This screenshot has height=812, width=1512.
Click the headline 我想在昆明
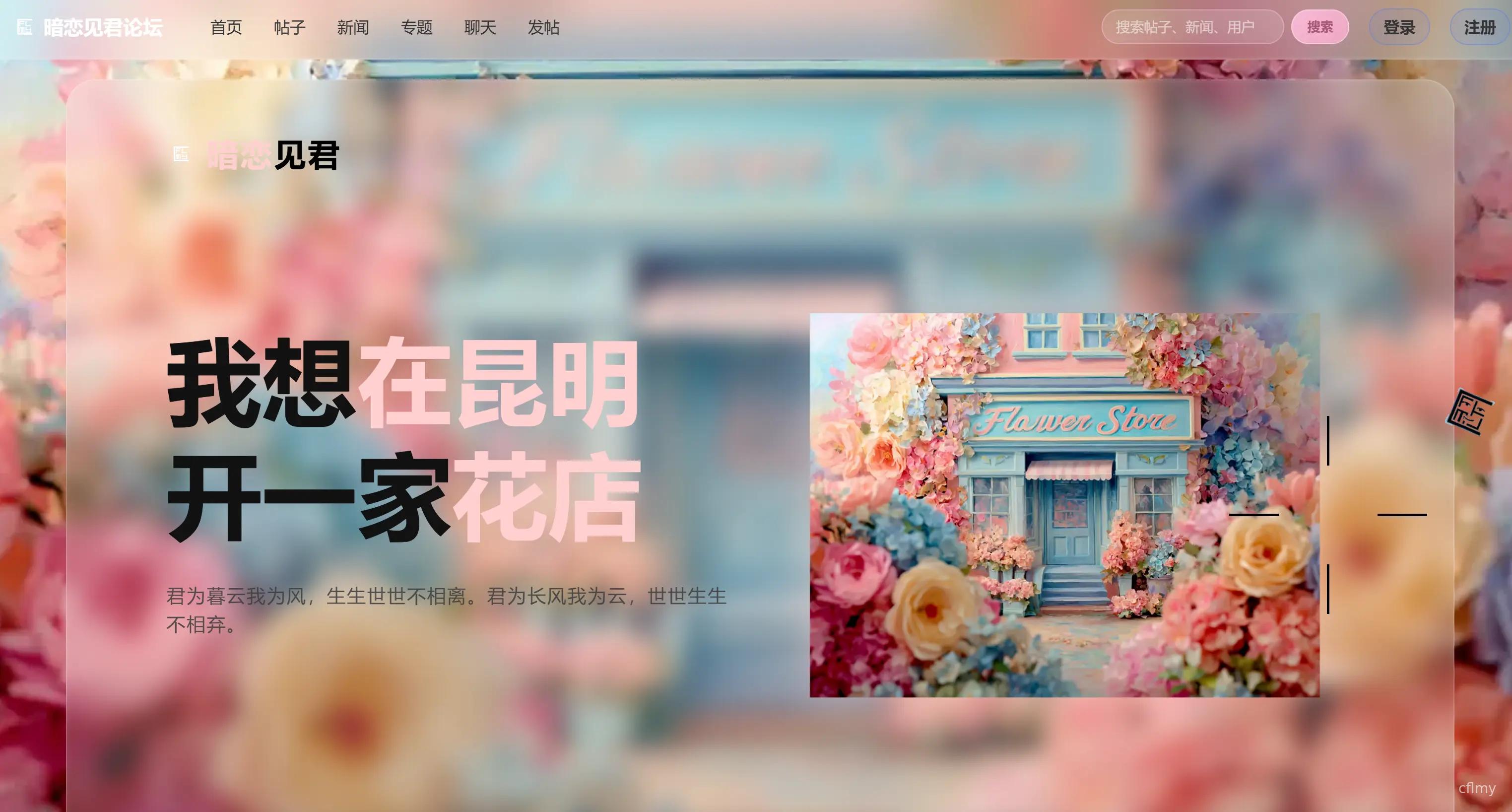coord(403,383)
